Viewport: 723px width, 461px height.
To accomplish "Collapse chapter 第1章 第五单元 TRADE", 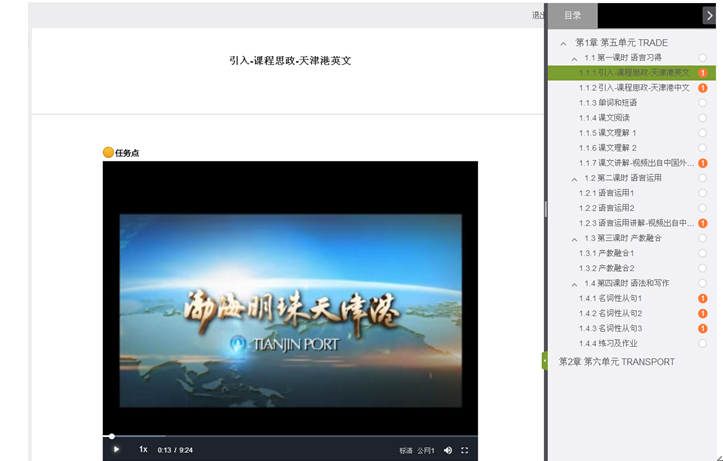I will coord(563,43).
